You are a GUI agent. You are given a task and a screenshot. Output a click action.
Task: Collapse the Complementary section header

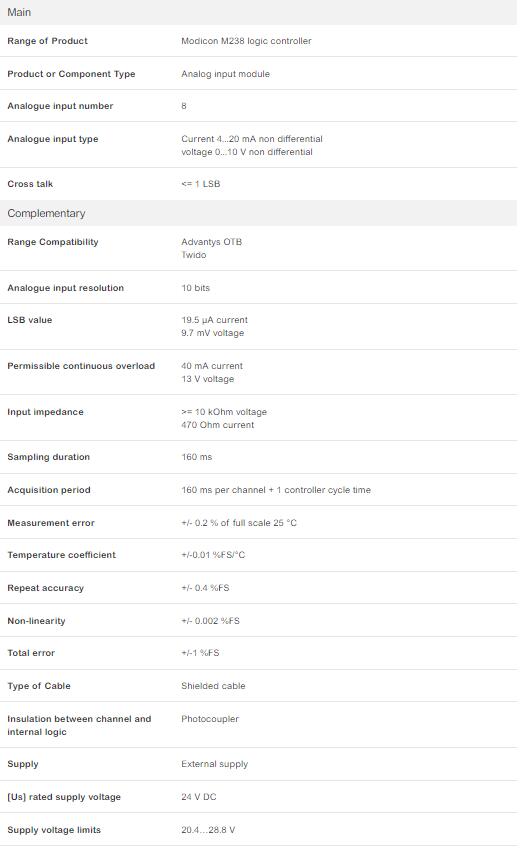(258, 213)
